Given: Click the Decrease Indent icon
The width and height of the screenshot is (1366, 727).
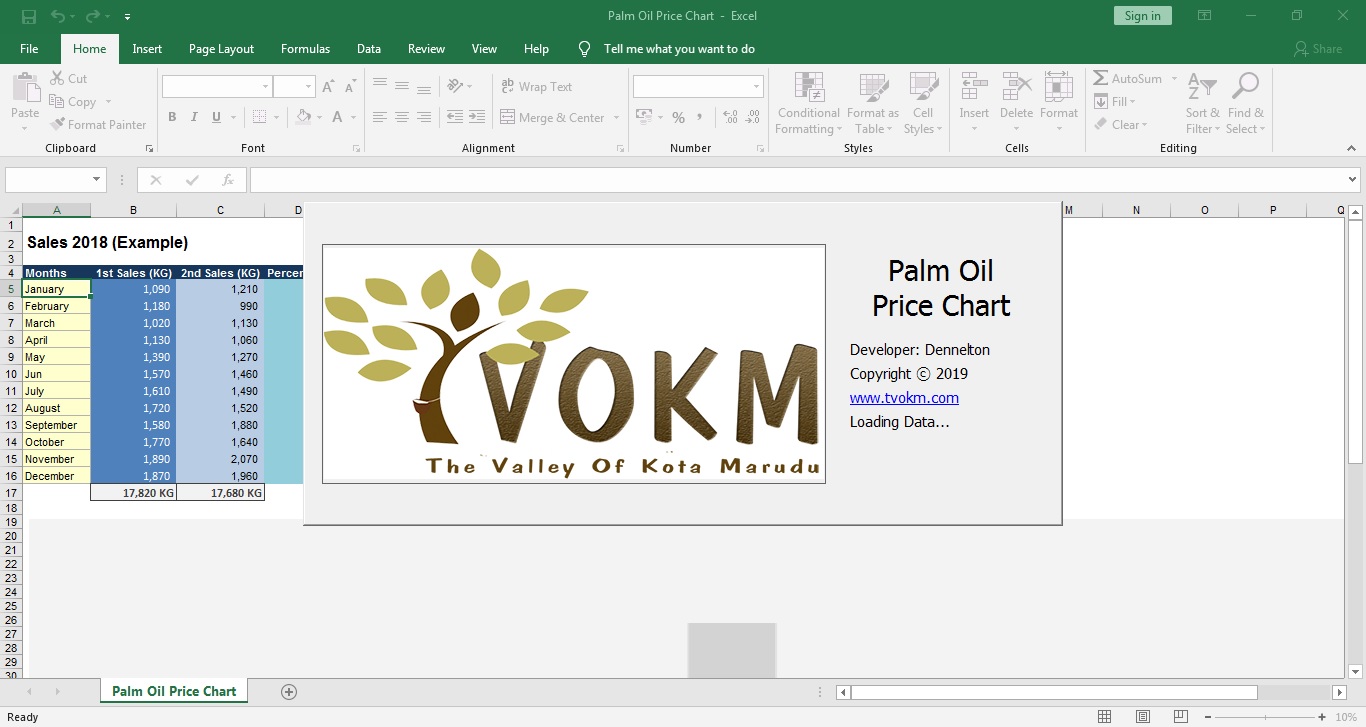Looking at the screenshot, I should point(455,117).
